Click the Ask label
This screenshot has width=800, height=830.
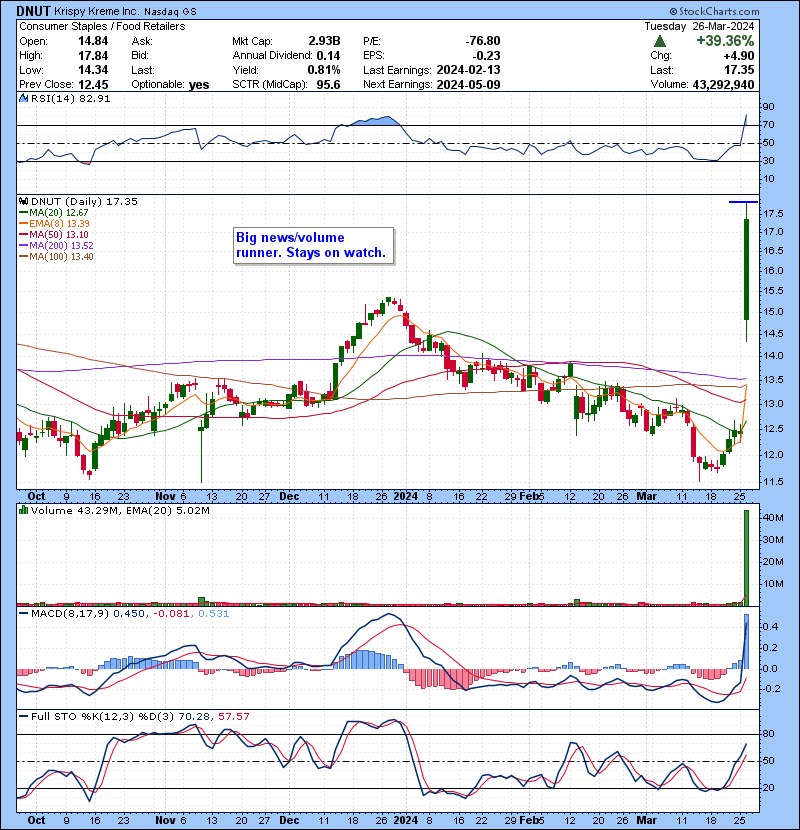[142, 41]
